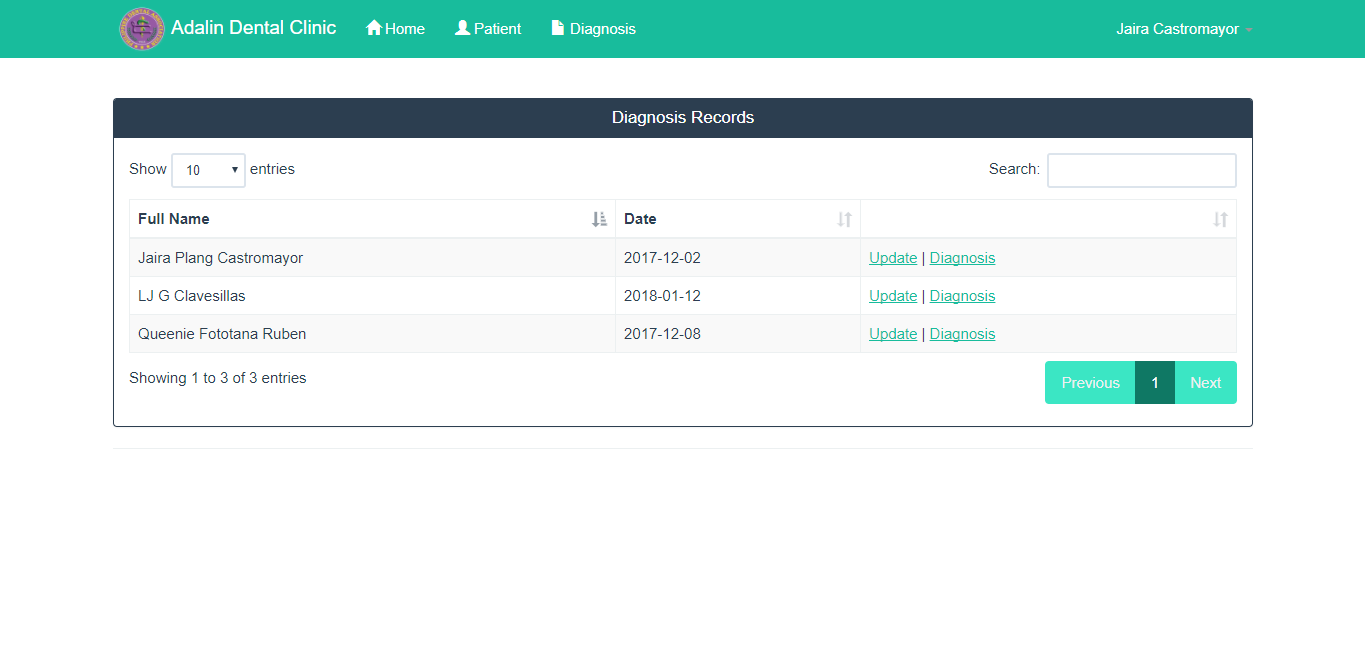1365x657 pixels.
Task: Open Update for Jaira Plang Castromayor
Action: point(892,257)
